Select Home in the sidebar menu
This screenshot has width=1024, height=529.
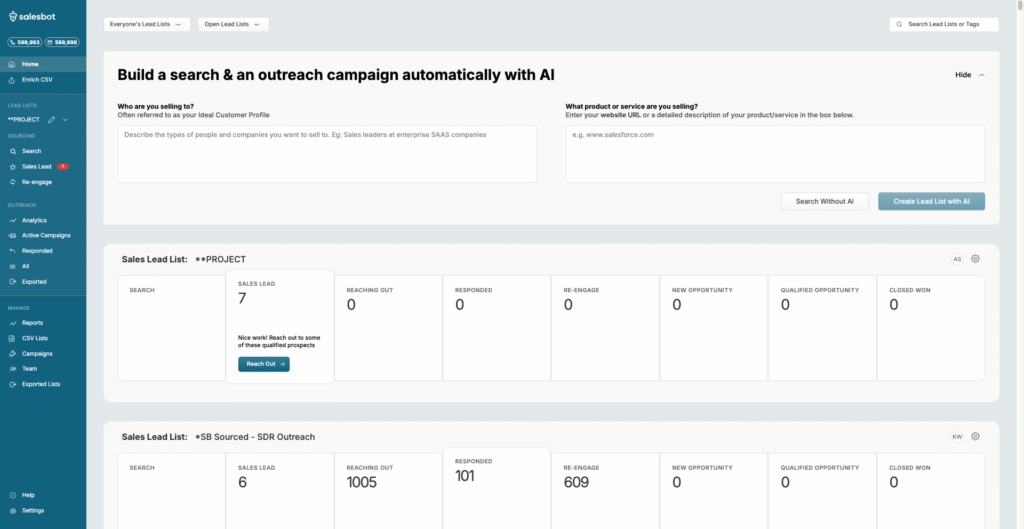pyautogui.click(x=30, y=64)
